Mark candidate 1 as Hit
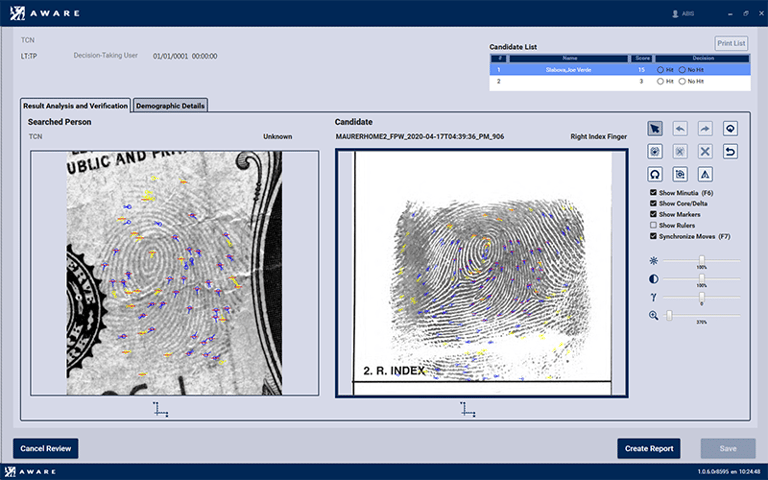 click(661, 70)
